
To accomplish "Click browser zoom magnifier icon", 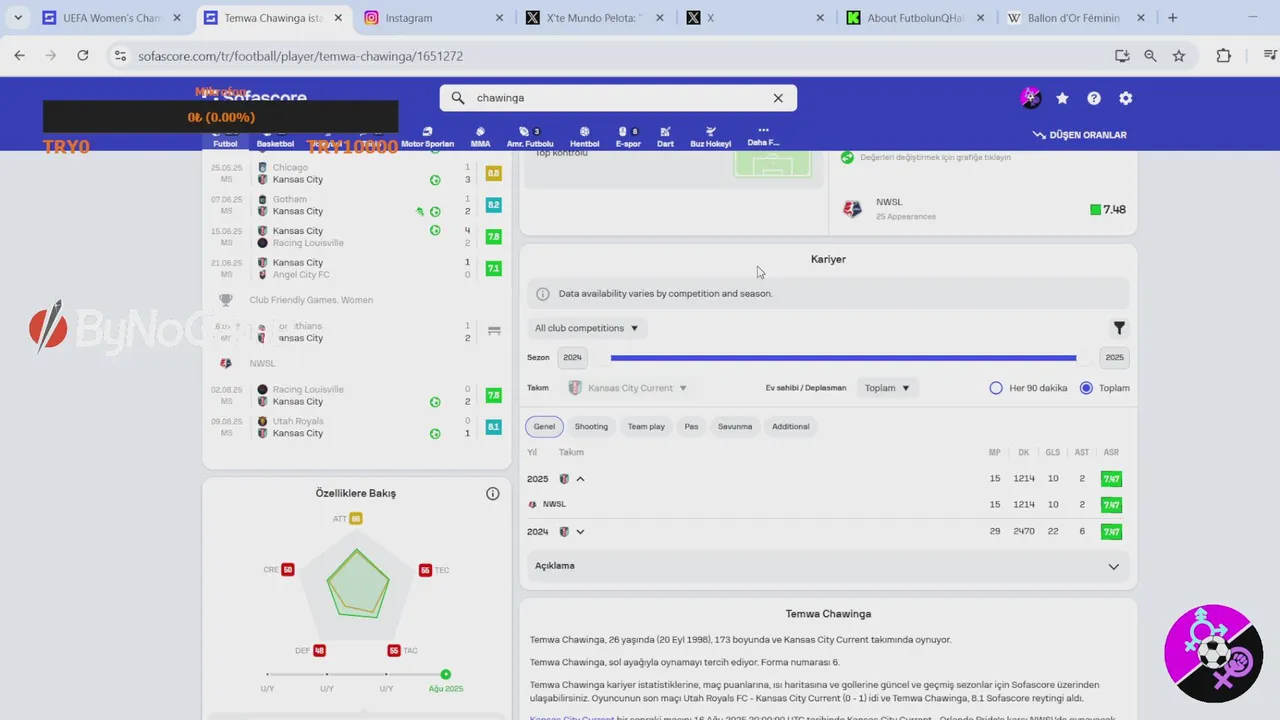I will [x=1150, y=56].
